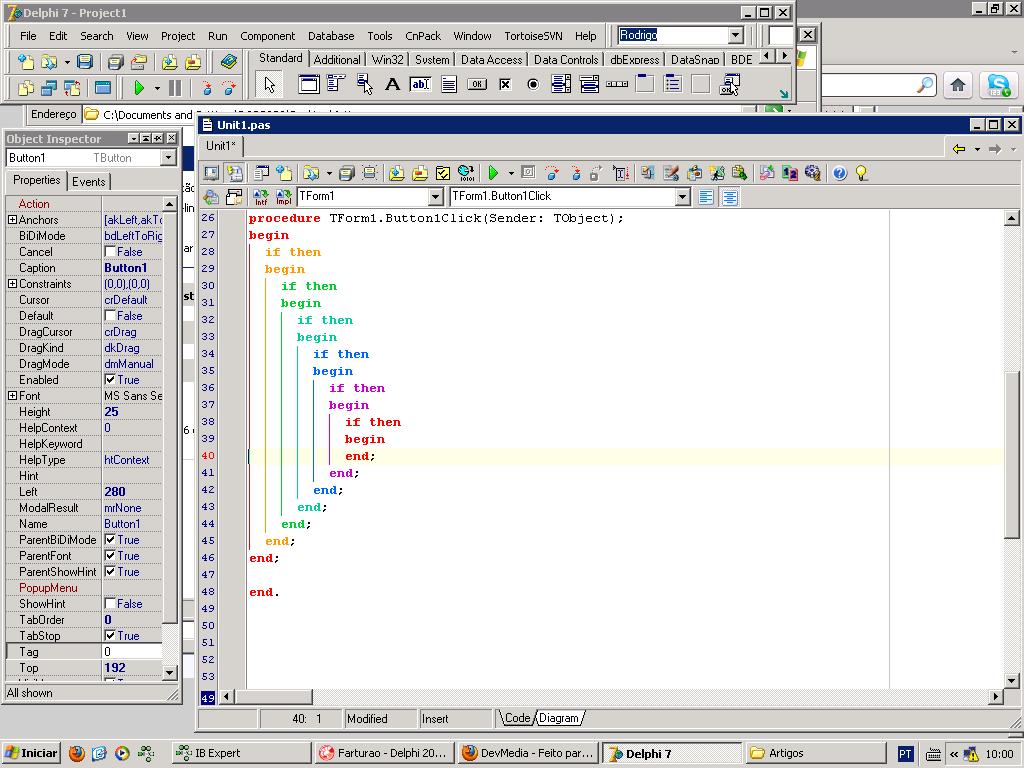Expand the Anchors property node
Viewport: 1024px width, 768px height.
click(12, 220)
